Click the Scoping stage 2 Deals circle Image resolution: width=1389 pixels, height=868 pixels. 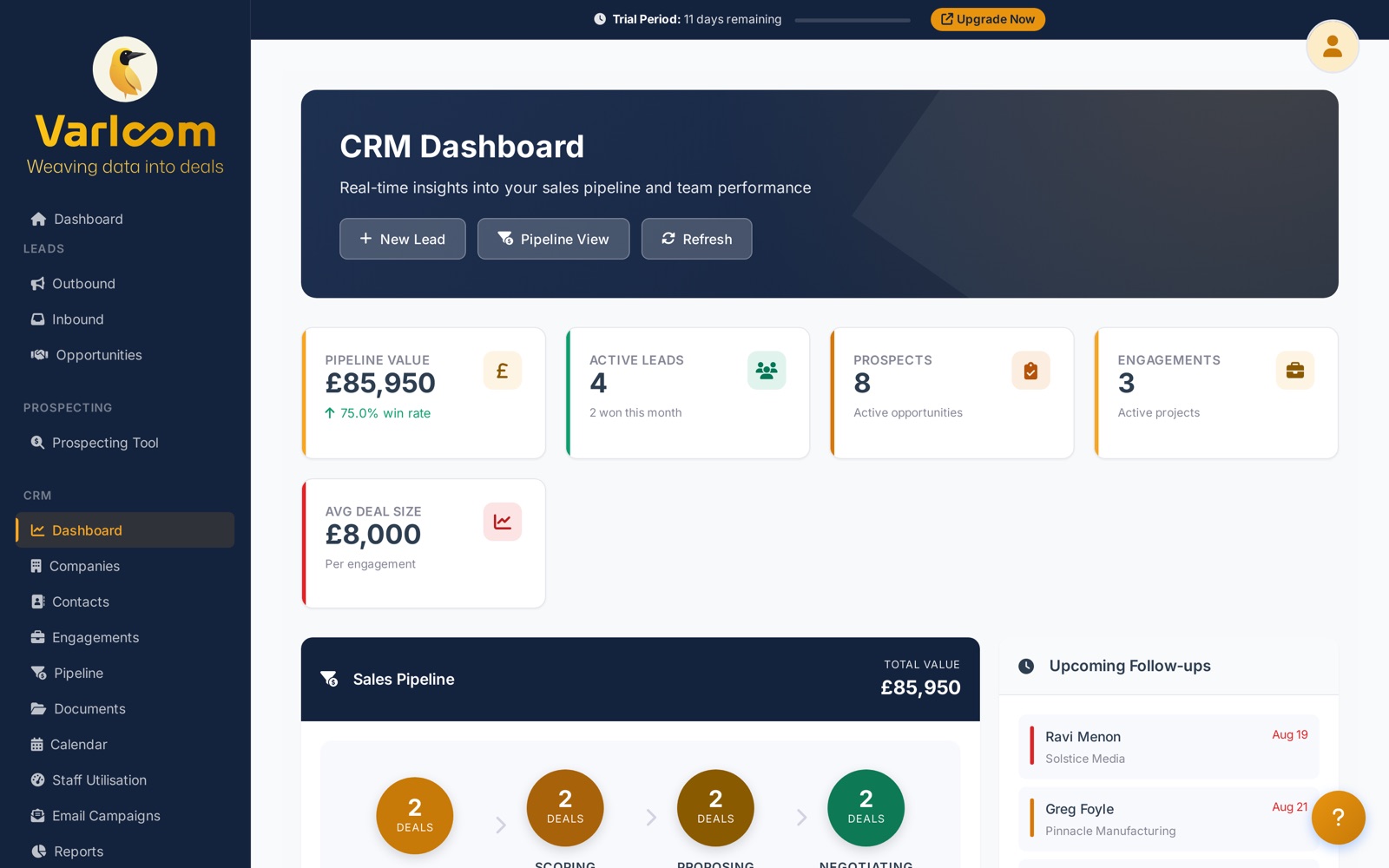(565, 808)
